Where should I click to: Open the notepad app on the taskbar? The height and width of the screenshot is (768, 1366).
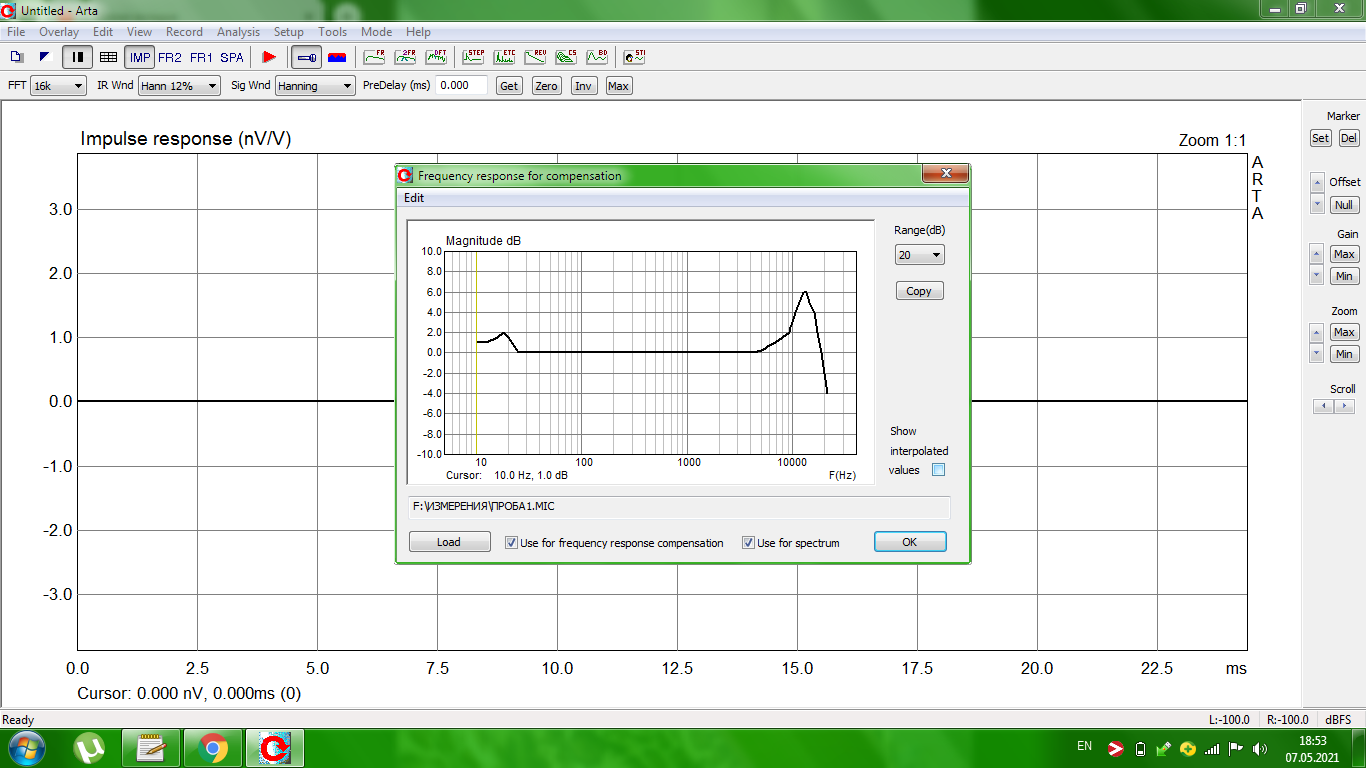click(151, 748)
